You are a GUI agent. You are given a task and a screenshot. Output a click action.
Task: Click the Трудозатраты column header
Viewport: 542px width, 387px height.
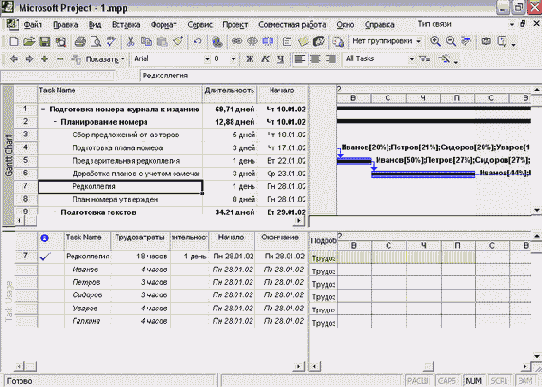[140, 238]
